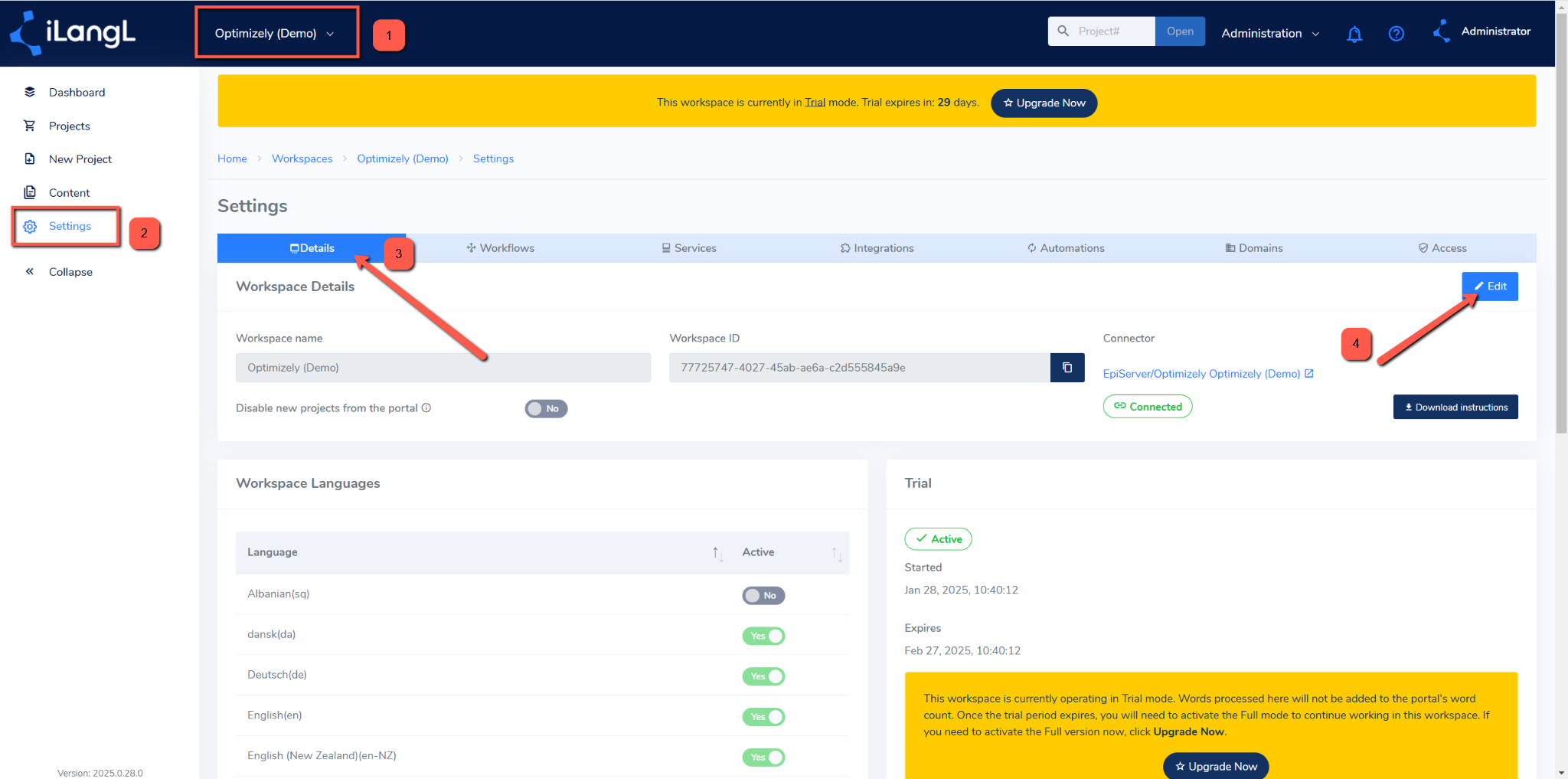Click the Open button next to project search
This screenshot has height=779, width=1568.
click(x=1180, y=31)
